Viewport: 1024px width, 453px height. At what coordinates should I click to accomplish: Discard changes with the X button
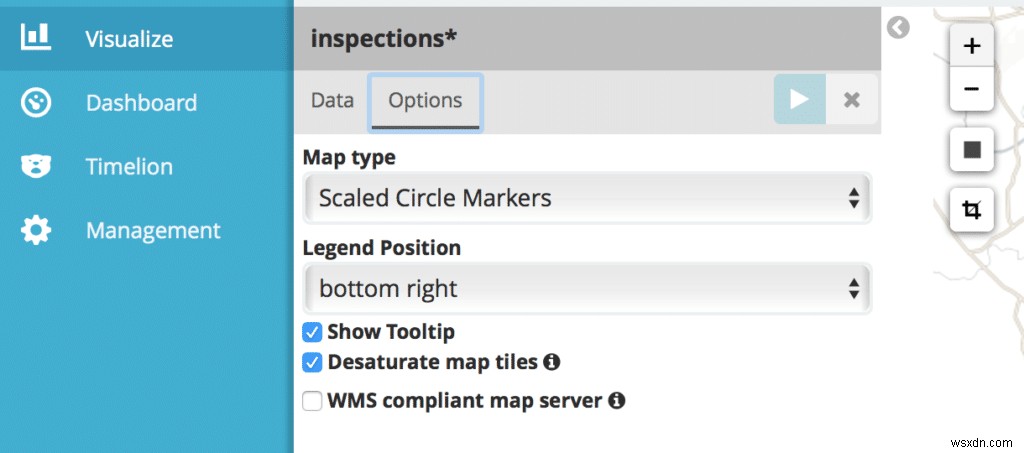coord(852,99)
